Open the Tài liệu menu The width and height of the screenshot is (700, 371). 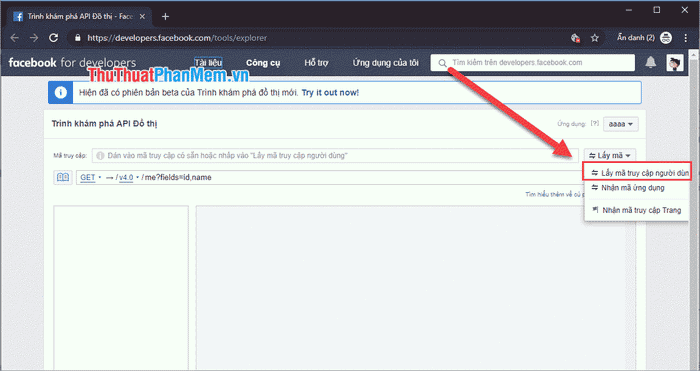click(208, 63)
